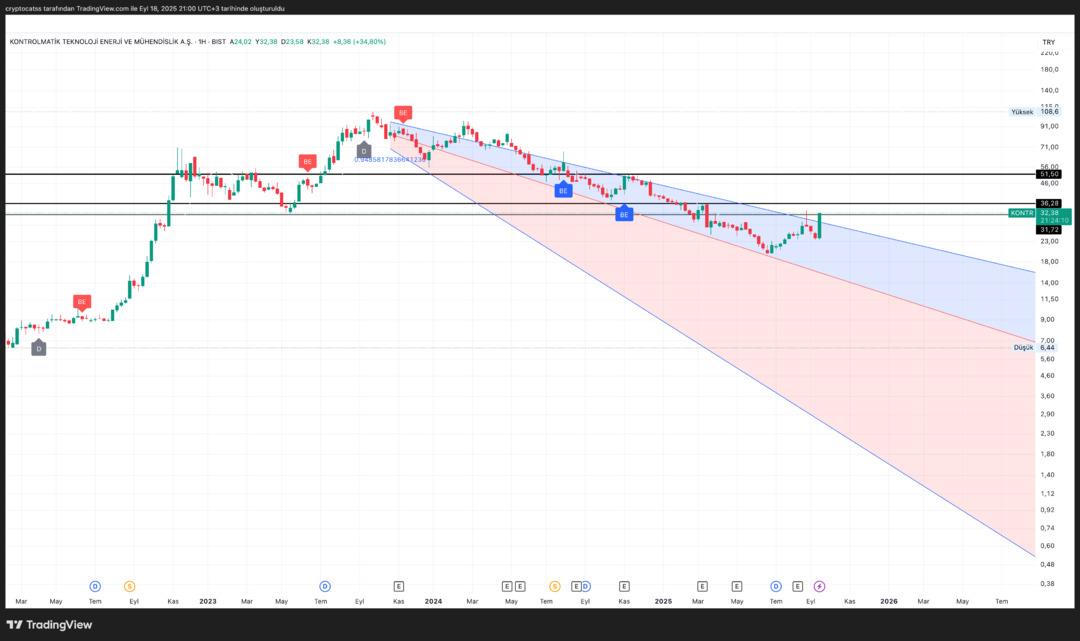Click the blue 0.9485 ratio text on chart
Screen dimensions: 1080x641
[x=390, y=160]
